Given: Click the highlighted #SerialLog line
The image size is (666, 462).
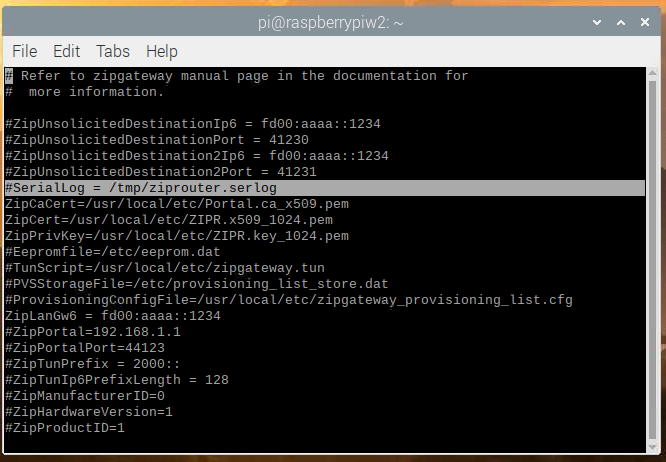Looking at the screenshot, I should coord(325,188).
